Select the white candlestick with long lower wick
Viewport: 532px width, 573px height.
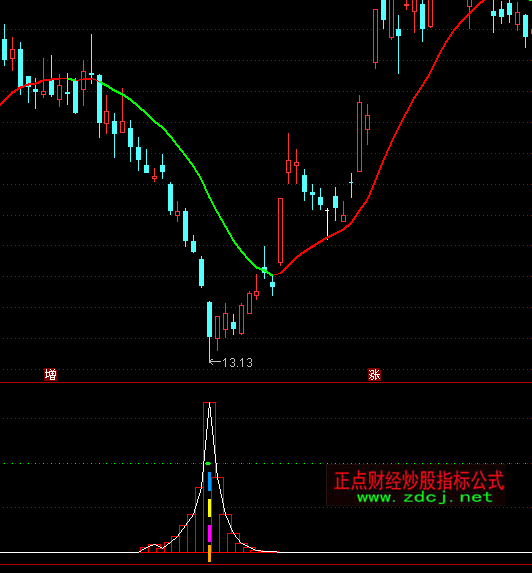(x=327, y=224)
